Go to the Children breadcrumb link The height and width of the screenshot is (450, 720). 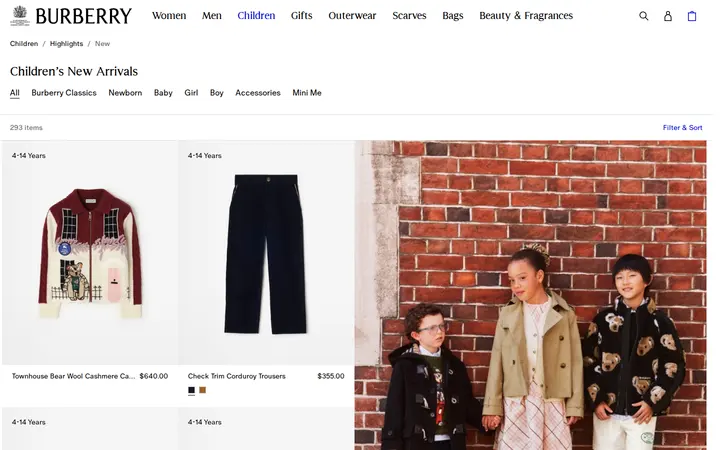[x=24, y=44]
